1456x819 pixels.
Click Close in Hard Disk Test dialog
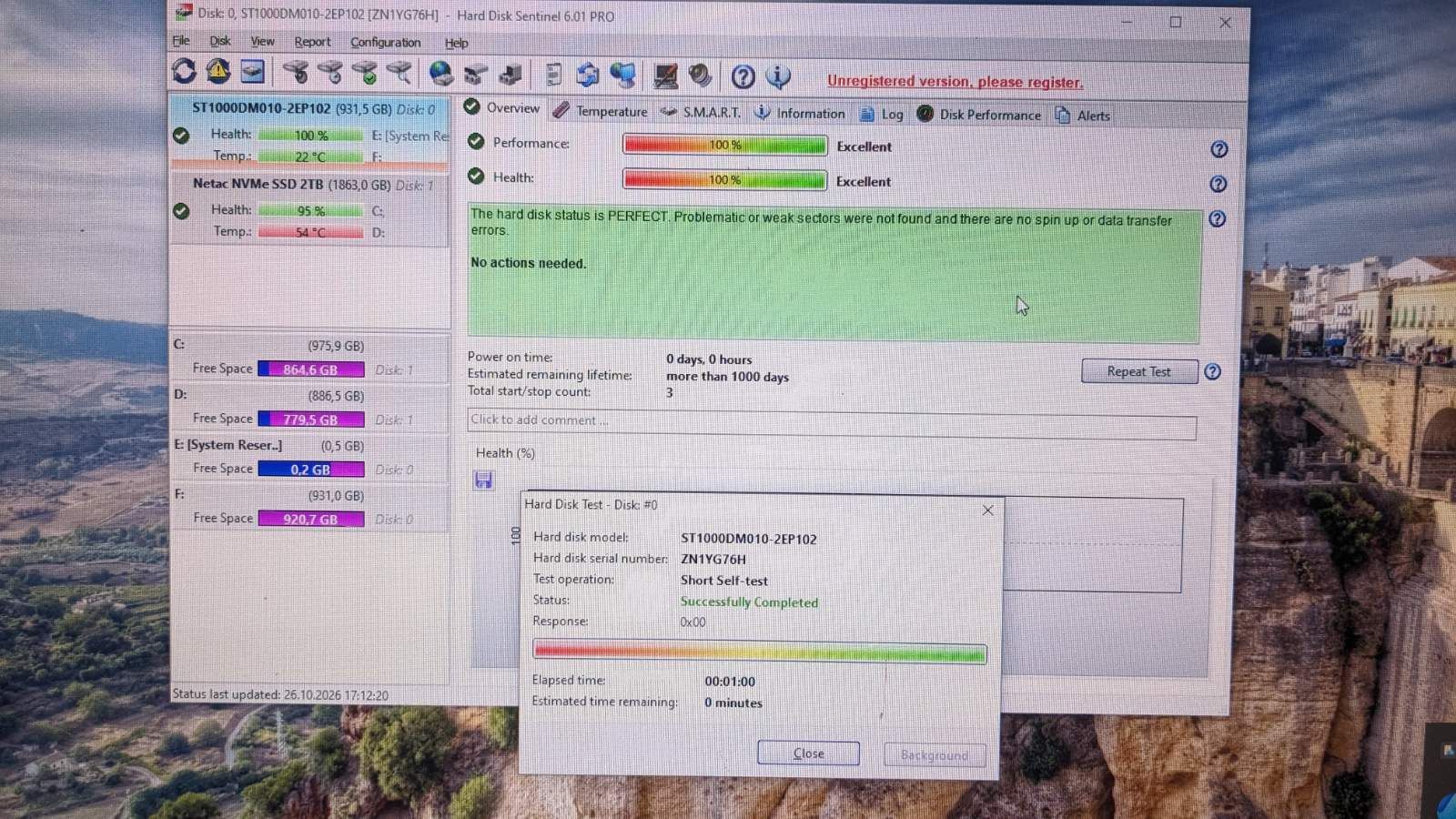[x=808, y=753]
